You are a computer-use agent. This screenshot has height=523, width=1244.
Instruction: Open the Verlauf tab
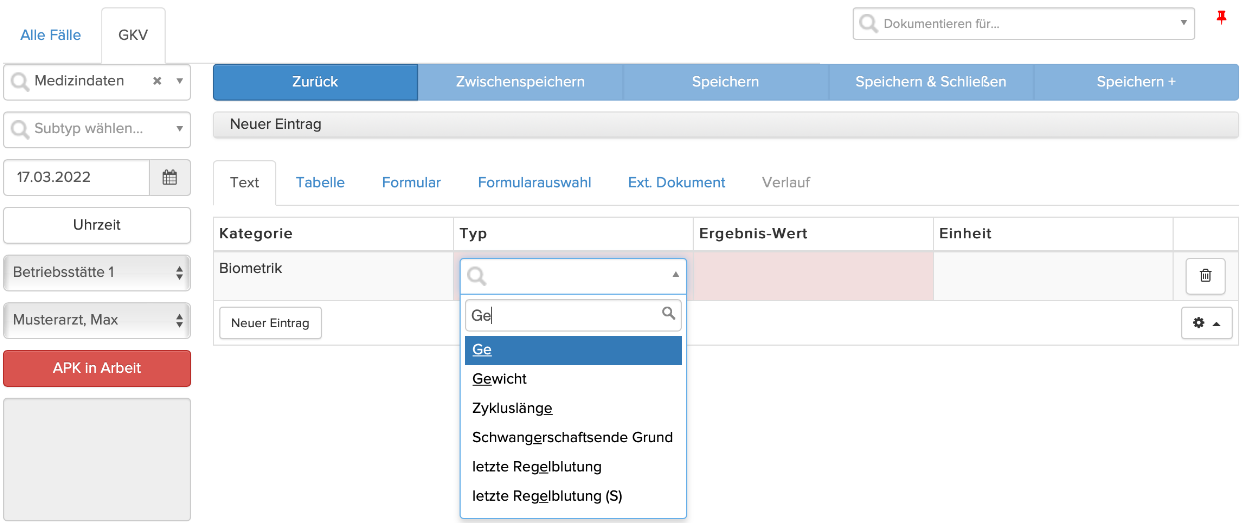[785, 182]
